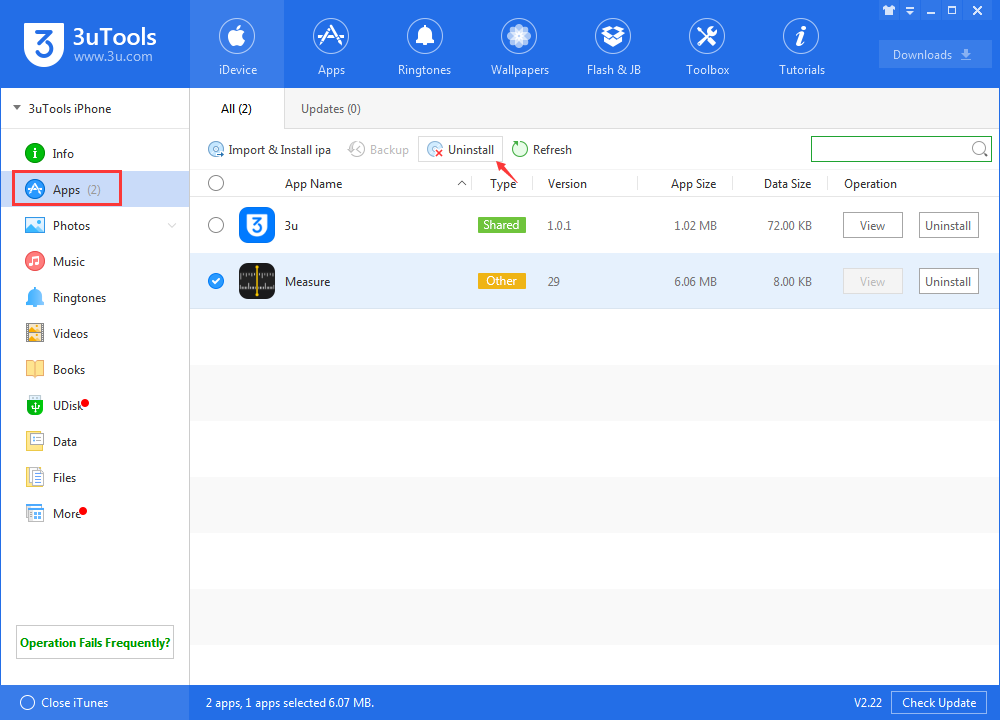Image resolution: width=1000 pixels, height=720 pixels.
Task: Click the 3u app icon
Action: click(x=257, y=225)
